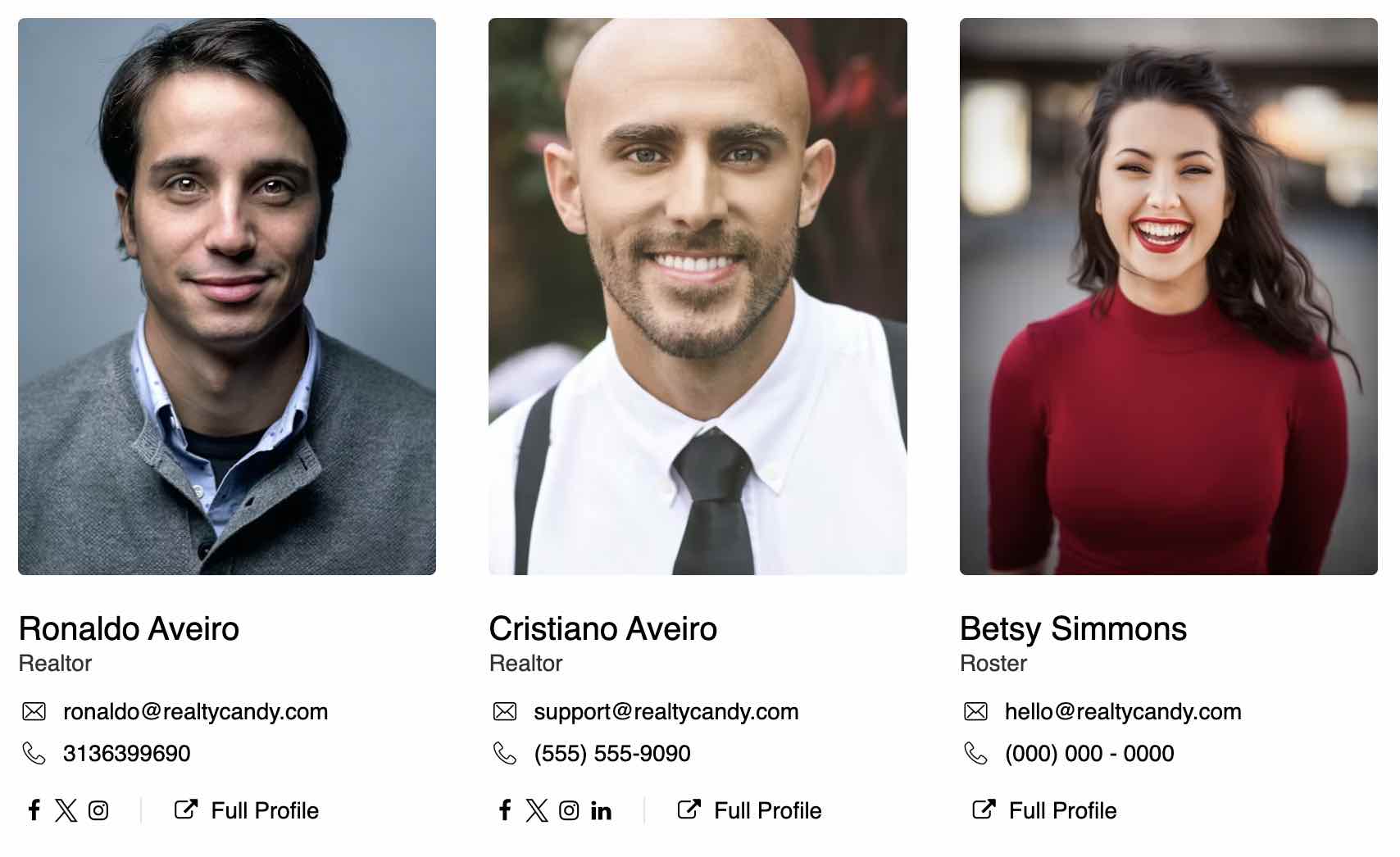Click the Cristiano Aveiro name heading

603,628
